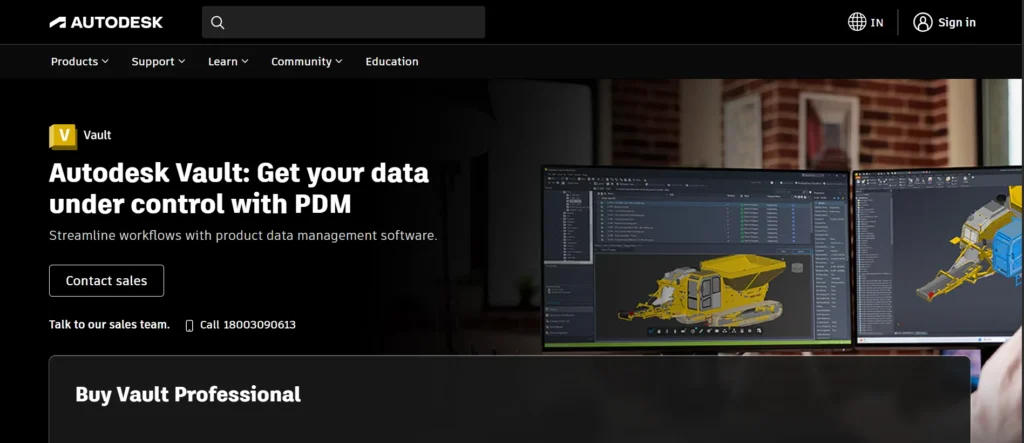
Task: Focus the search input field
Action: 344,22
